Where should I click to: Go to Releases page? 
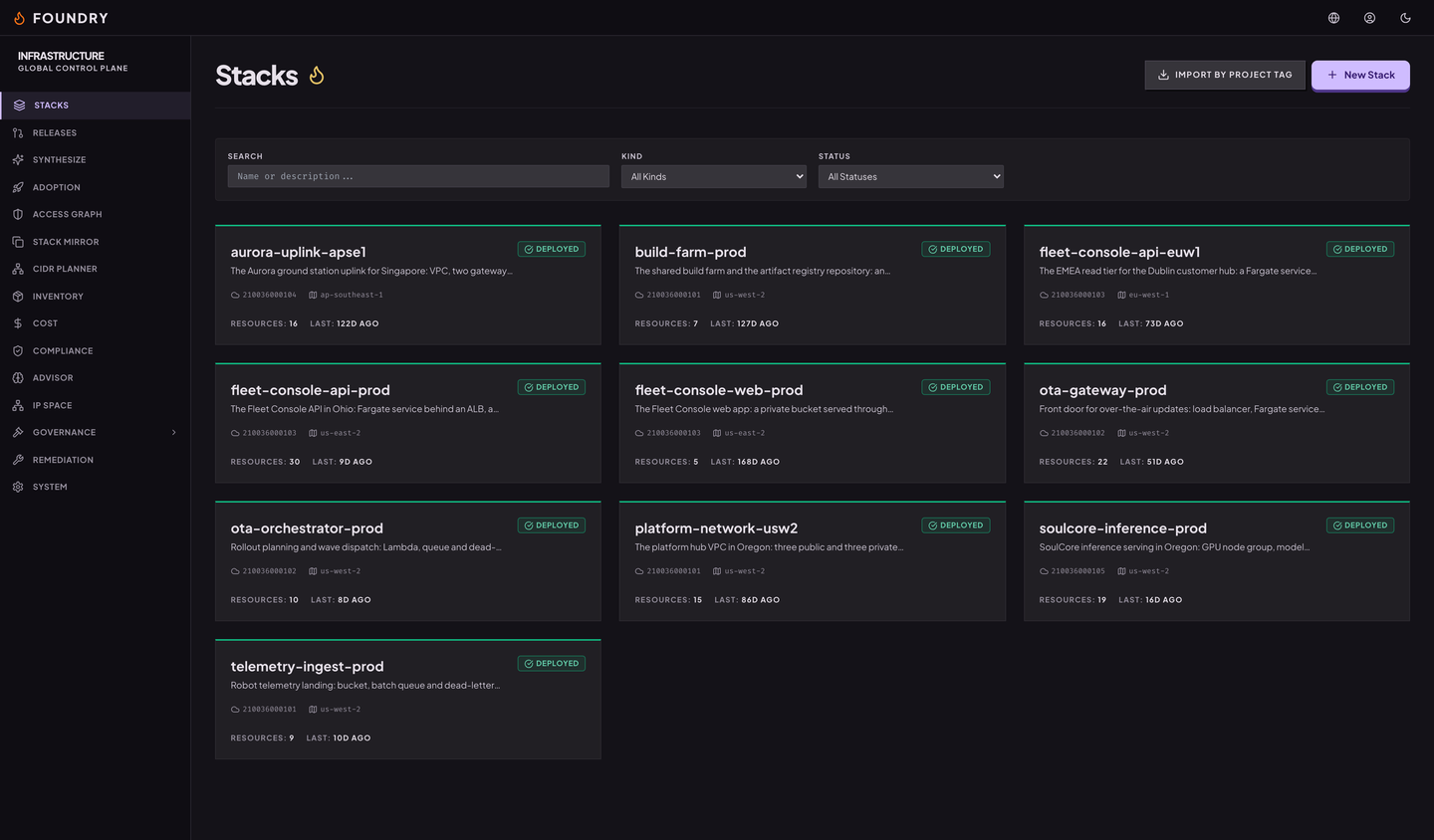point(96,132)
